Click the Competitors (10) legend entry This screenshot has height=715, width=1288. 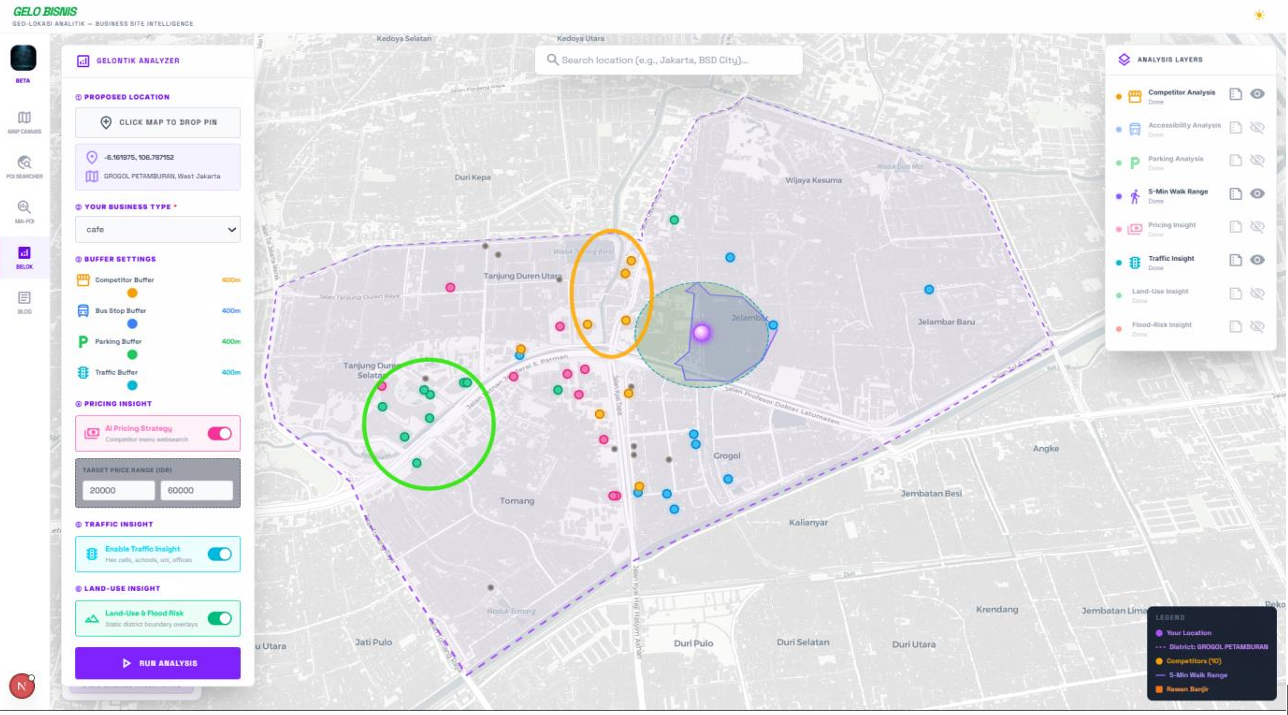pos(1188,661)
